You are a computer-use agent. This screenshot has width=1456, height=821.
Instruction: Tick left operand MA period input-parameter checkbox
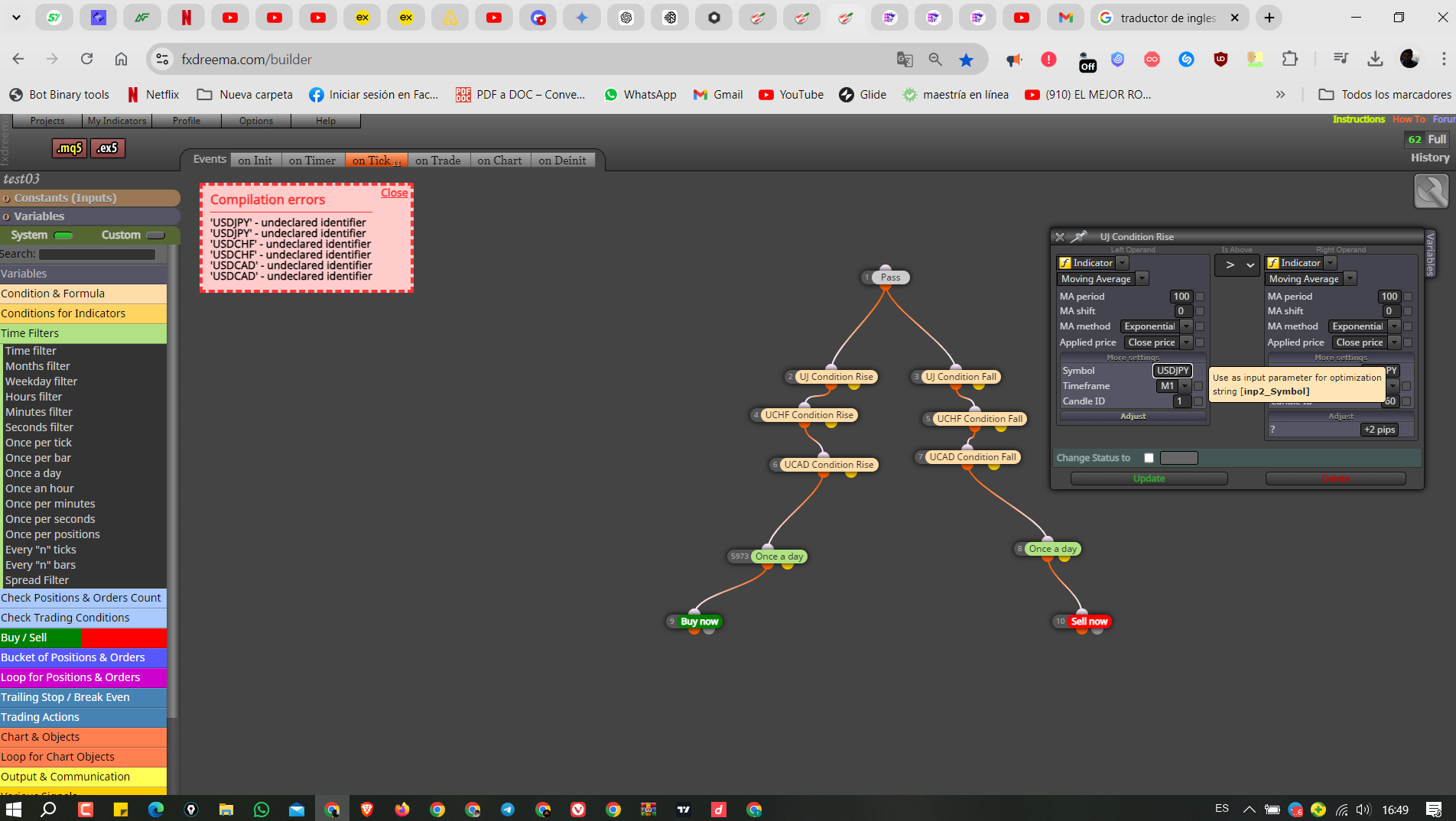[x=1200, y=297]
